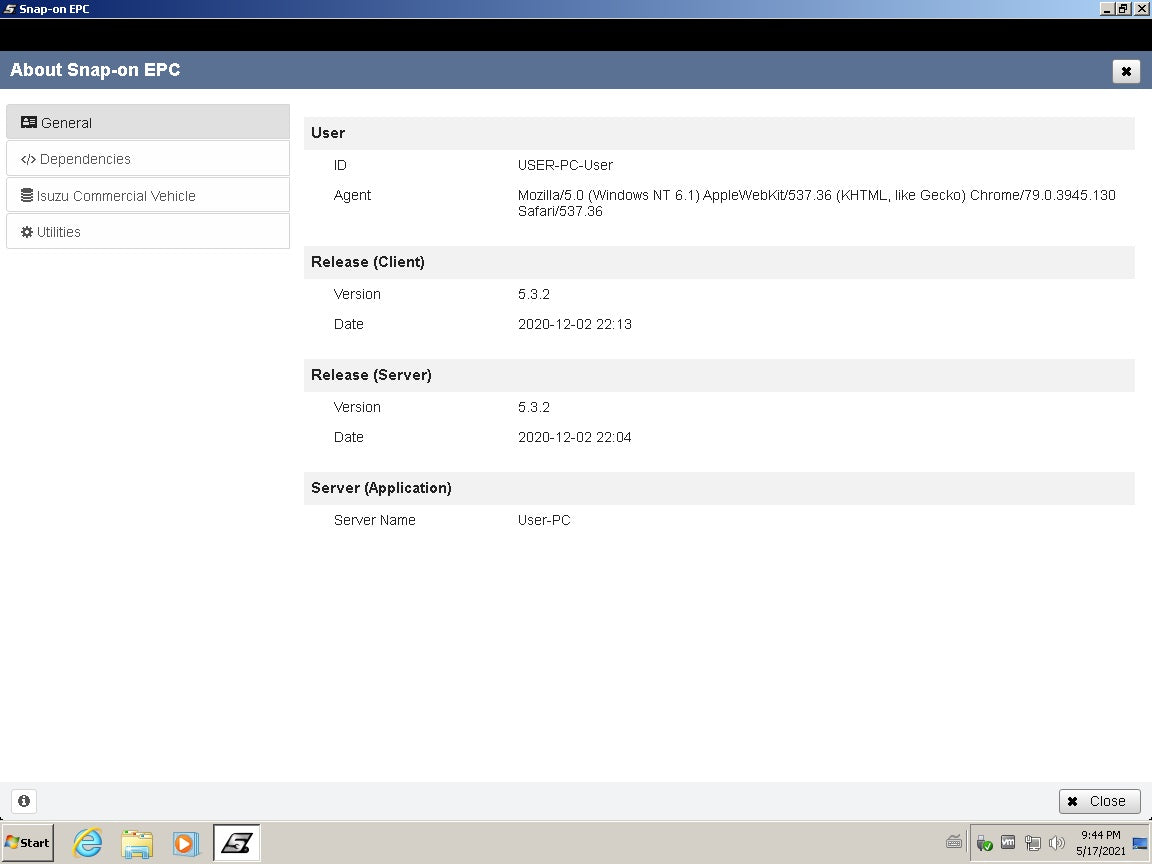Viewport: 1152px width, 864px height.
Task: Open the on-screen keyboard taskbar icon
Action: (954, 843)
